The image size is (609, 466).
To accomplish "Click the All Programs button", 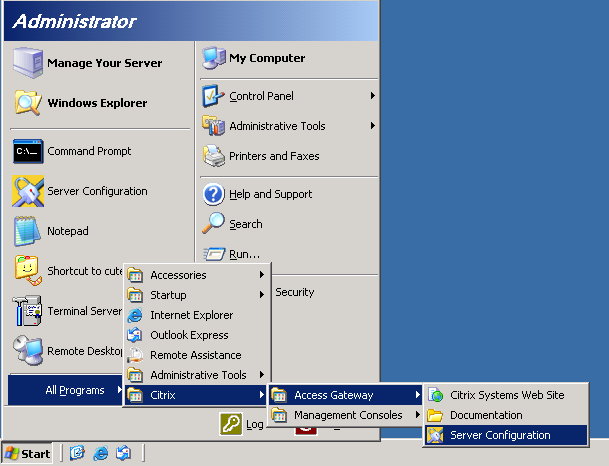I will (65, 390).
